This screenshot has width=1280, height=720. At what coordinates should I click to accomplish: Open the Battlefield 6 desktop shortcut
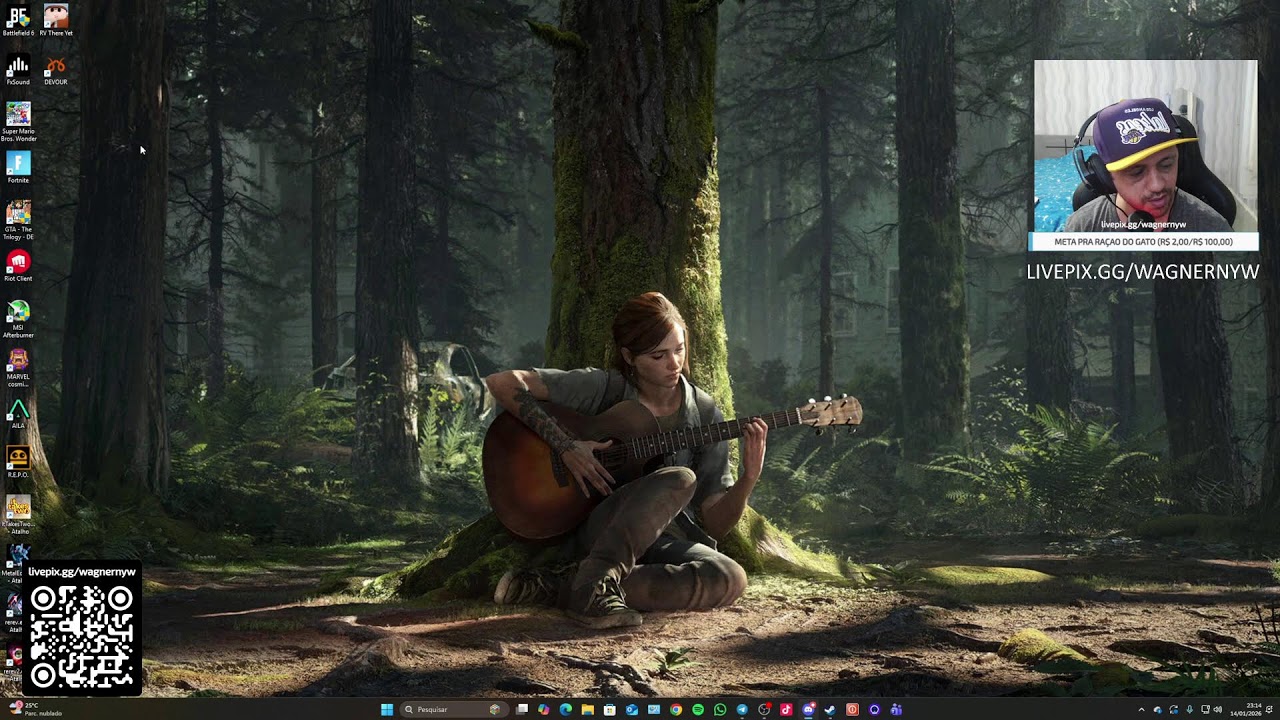tap(18, 20)
